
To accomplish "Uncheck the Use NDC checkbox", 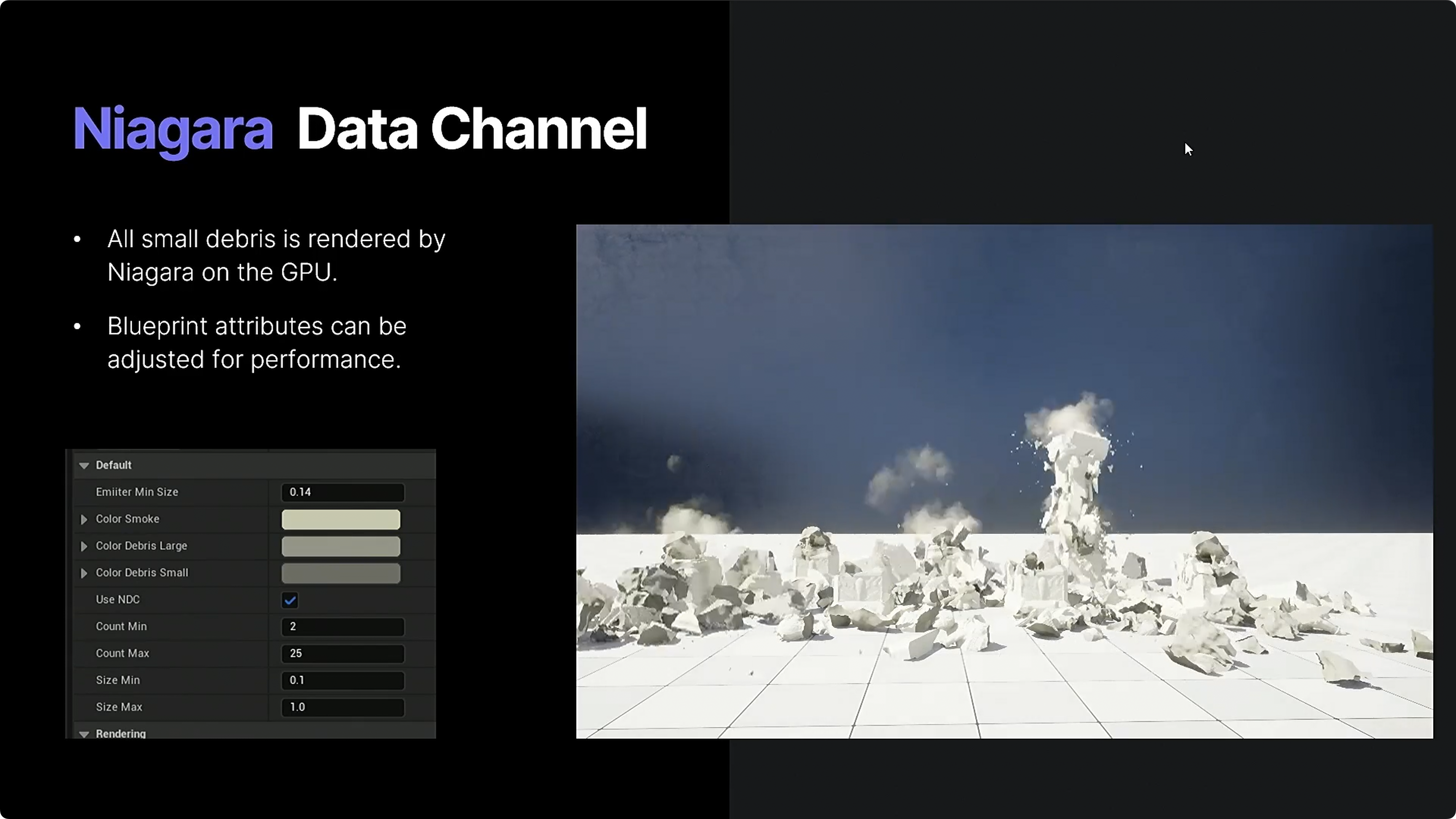I will tap(290, 600).
